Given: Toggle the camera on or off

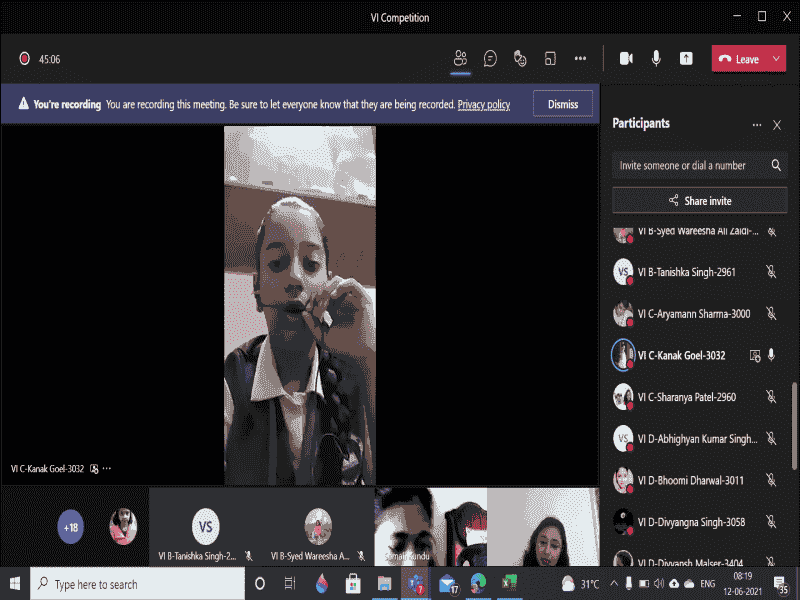Looking at the screenshot, I should click(626, 59).
